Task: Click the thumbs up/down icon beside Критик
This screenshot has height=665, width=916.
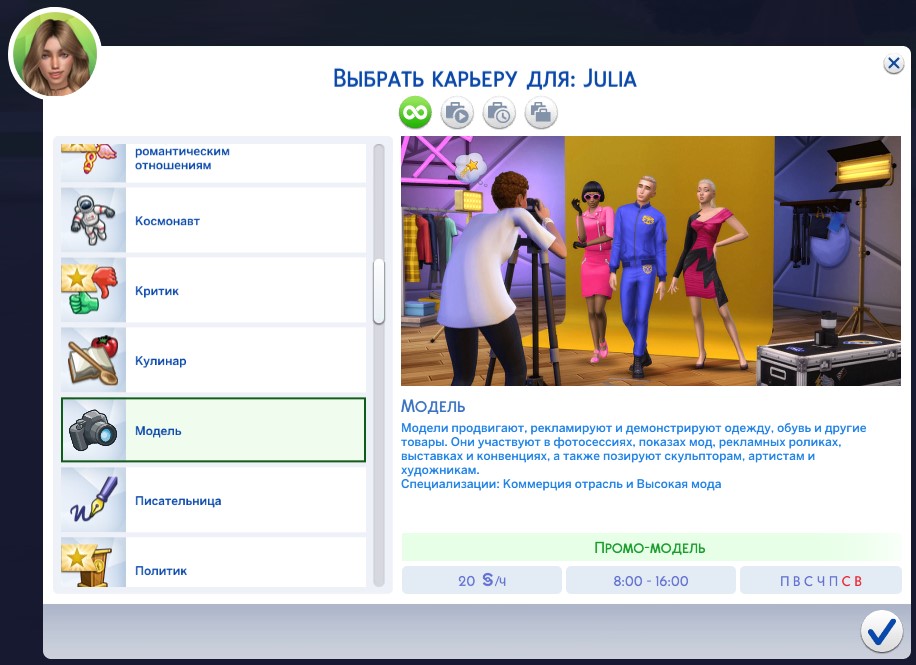Action: (x=92, y=287)
